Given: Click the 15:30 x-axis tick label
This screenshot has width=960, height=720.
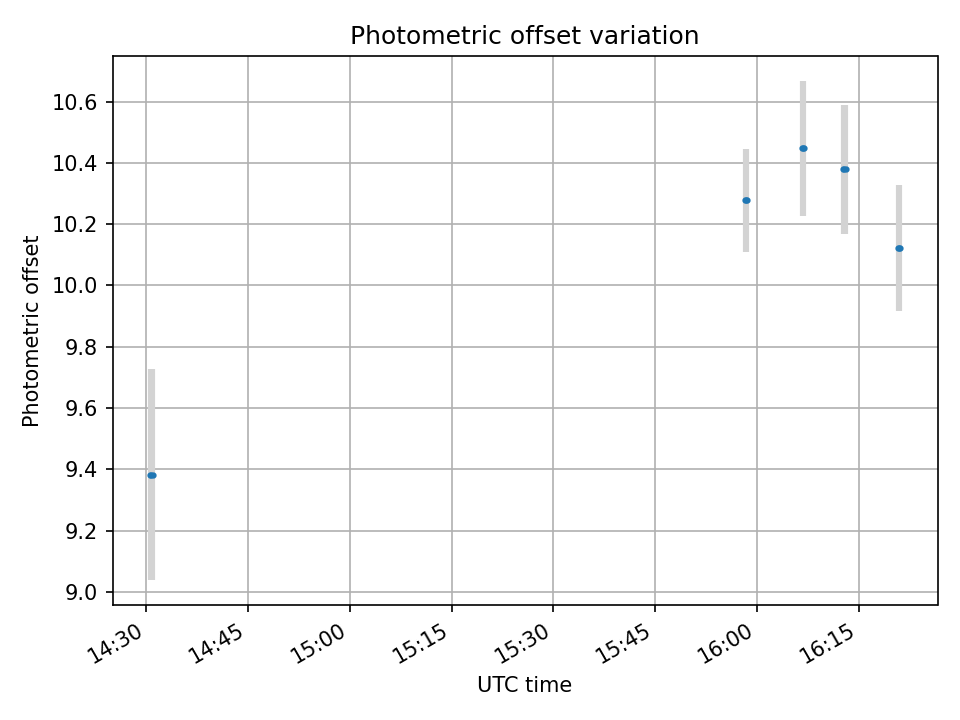Looking at the screenshot, I should point(525,643).
